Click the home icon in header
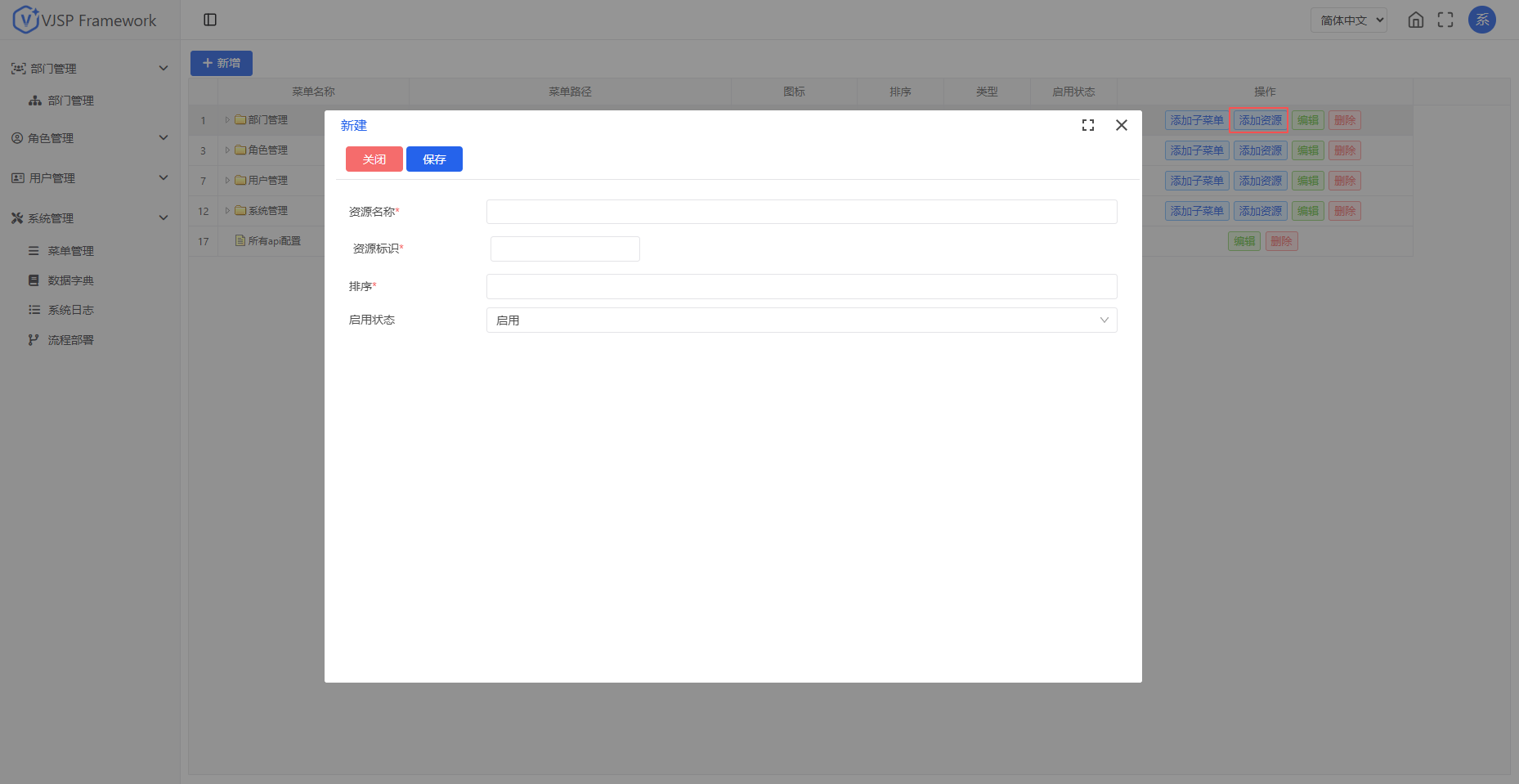Viewport: 1519px width, 784px height. (x=1415, y=20)
